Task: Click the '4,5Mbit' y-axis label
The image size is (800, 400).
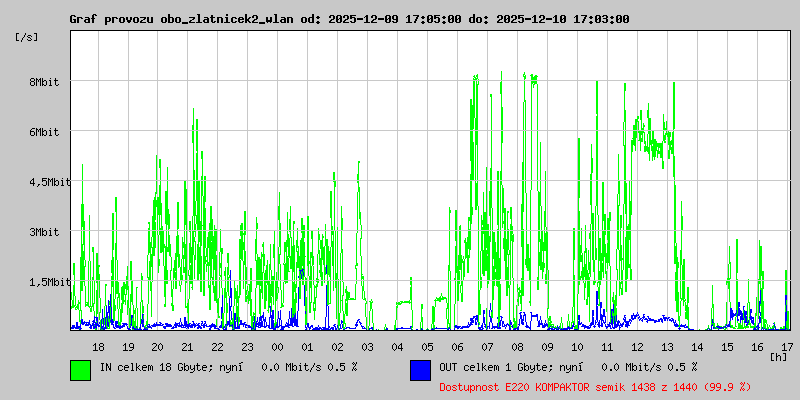Action: (50, 182)
